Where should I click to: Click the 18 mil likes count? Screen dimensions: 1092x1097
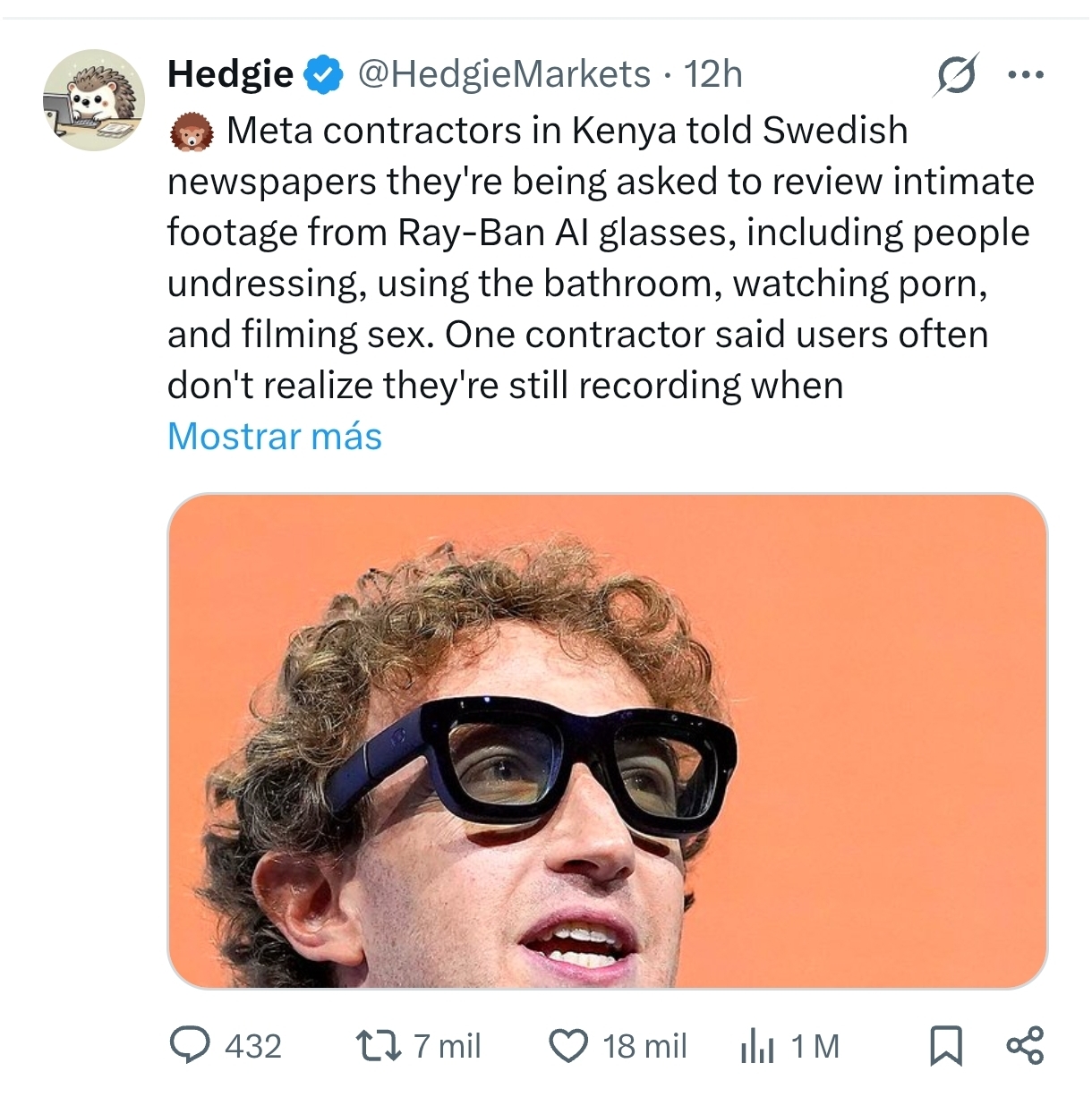644,1046
